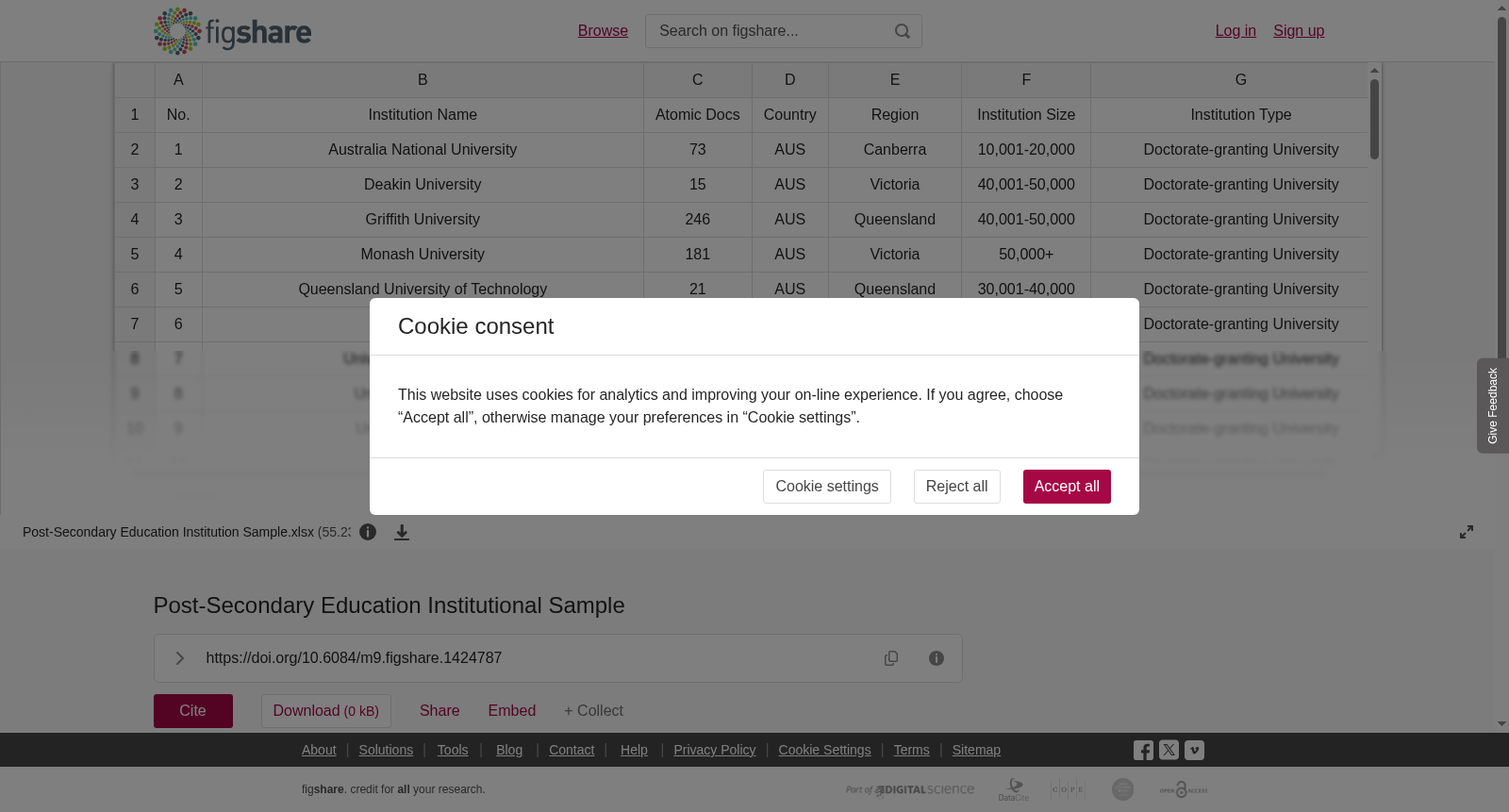Click the Sign up link
Image resolution: width=1509 pixels, height=812 pixels.
tap(1299, 31)
